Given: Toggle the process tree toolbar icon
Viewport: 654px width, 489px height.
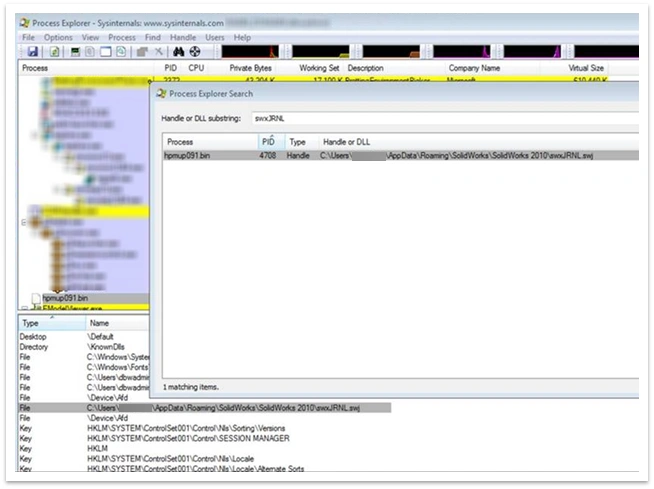Looking at the screenshot, I should (90, 51).
